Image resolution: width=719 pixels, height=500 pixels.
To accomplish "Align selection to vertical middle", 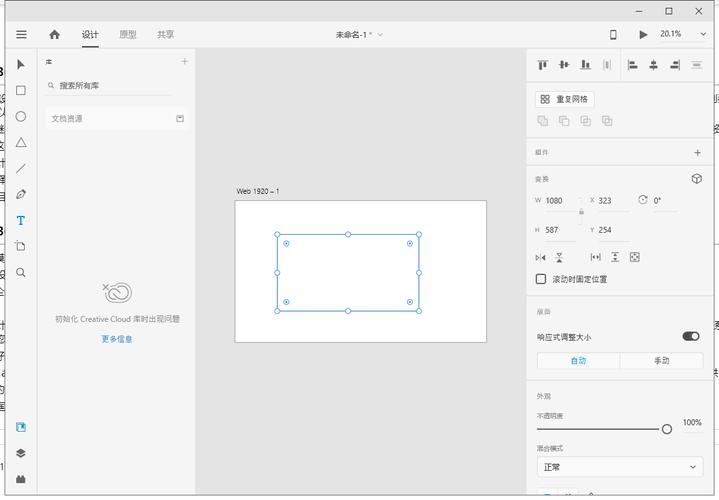I will tap(564, 65).
